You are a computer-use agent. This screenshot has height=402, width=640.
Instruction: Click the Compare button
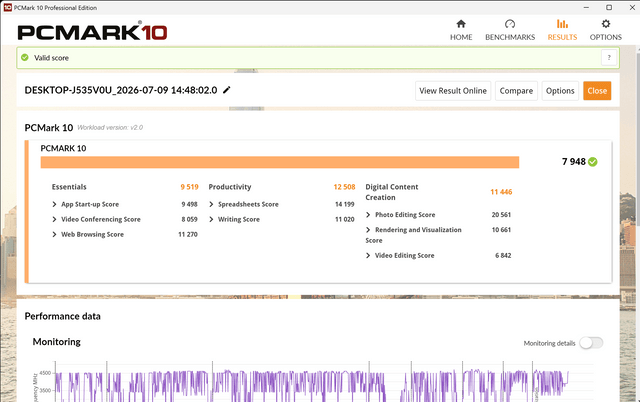(516, 91)
